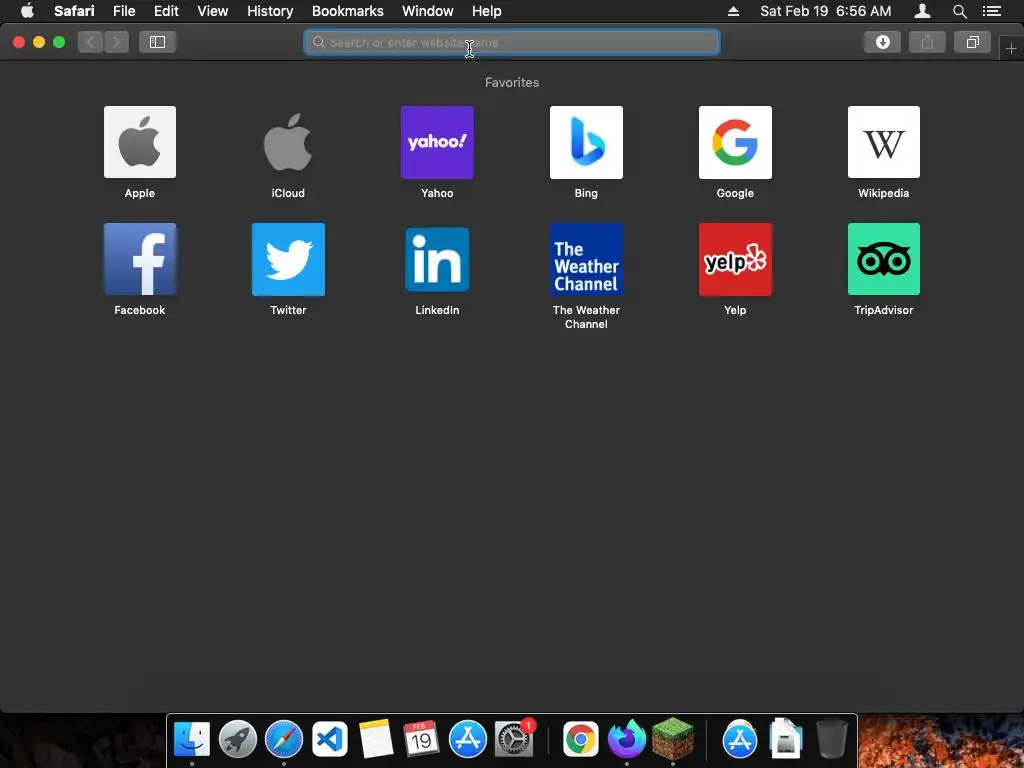The height and width of the screenshot is (768, 1024).
Task: Open the Wikipedia favorite tile
Action: pyautogui.click(x=884, y=142)
